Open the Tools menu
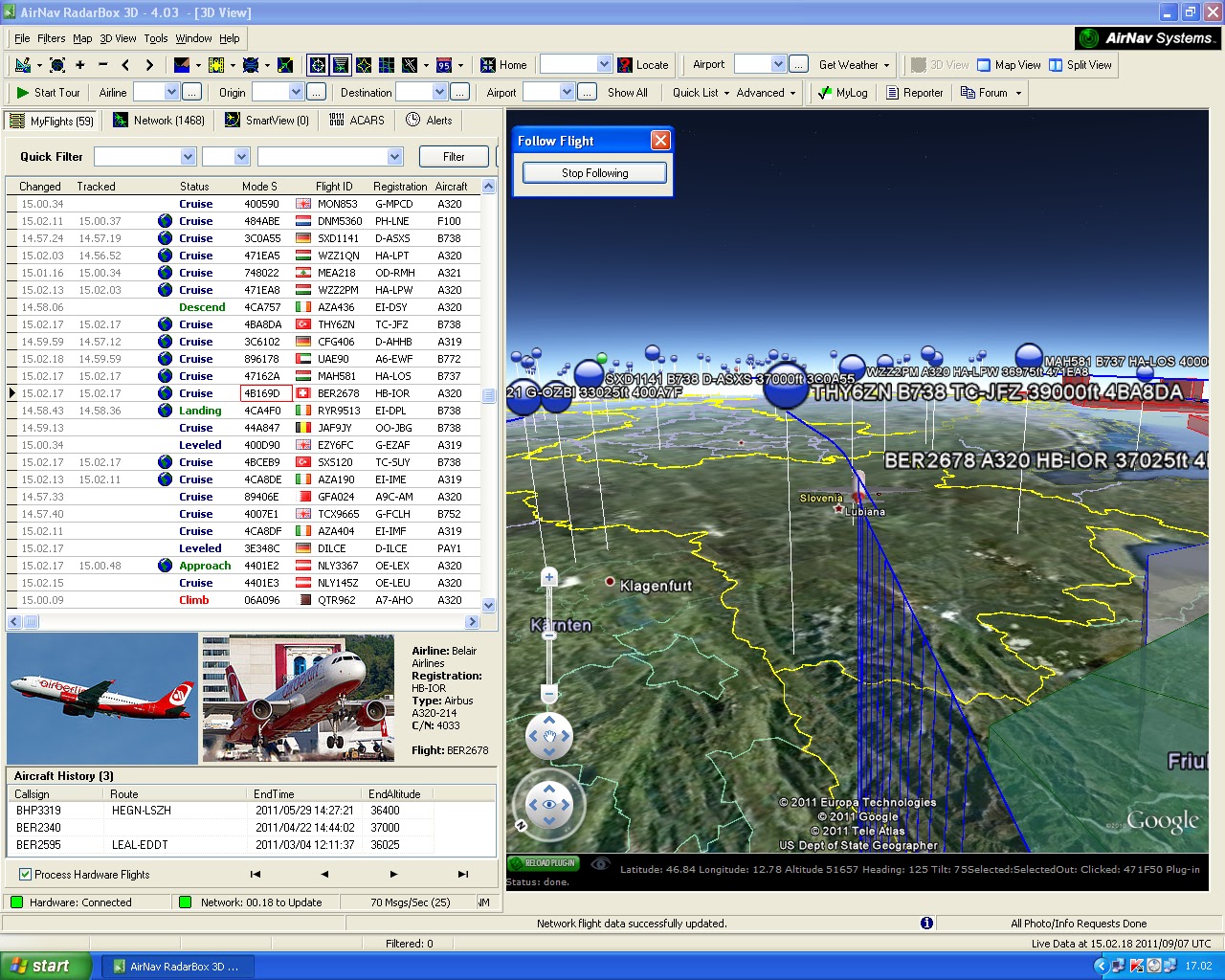Screen dimensions: 1225x980 click(x=156, y=38)
